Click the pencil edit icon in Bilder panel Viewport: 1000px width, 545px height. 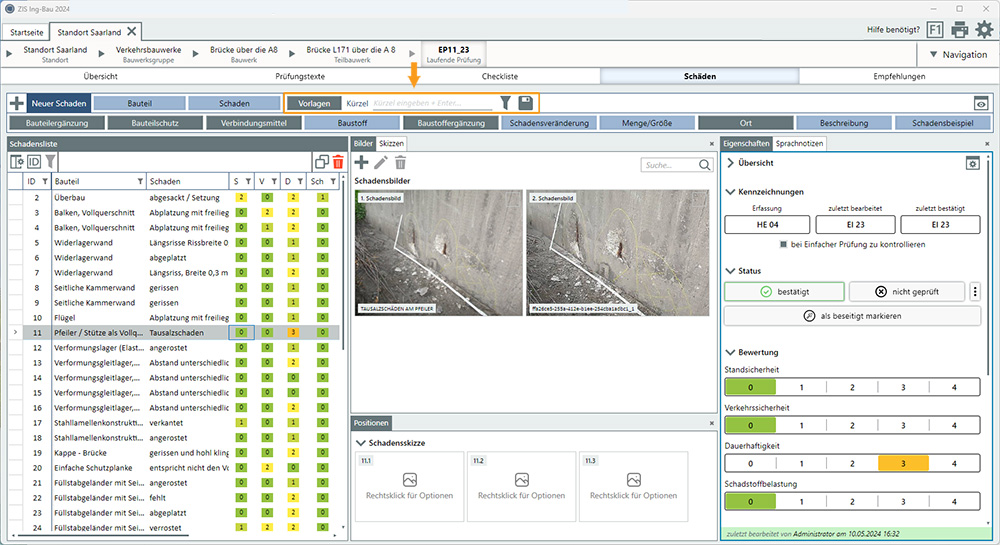[x=381, y=162]
